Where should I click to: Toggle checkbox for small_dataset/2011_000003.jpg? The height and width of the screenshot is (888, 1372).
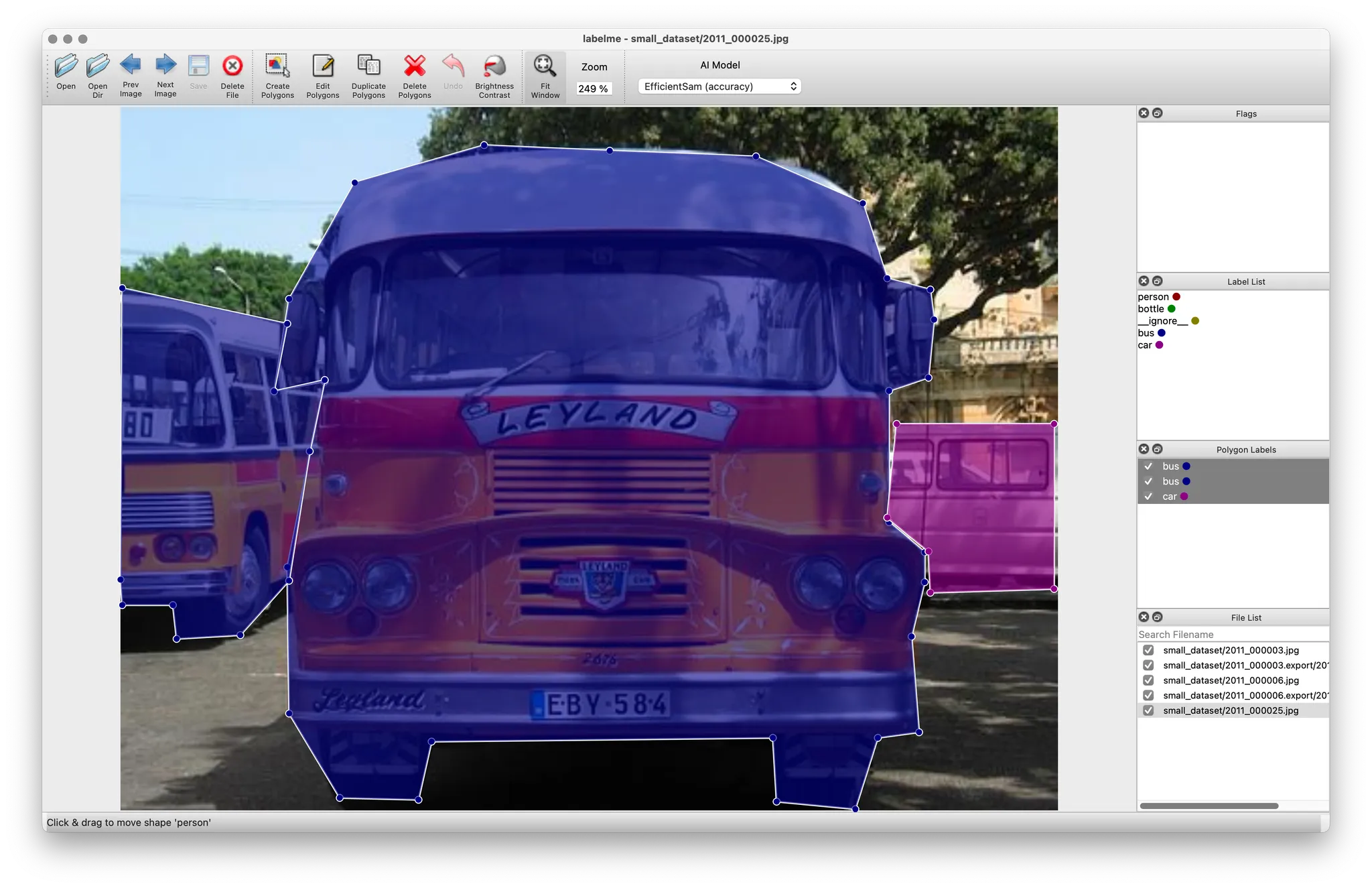tap(1148, 650)
